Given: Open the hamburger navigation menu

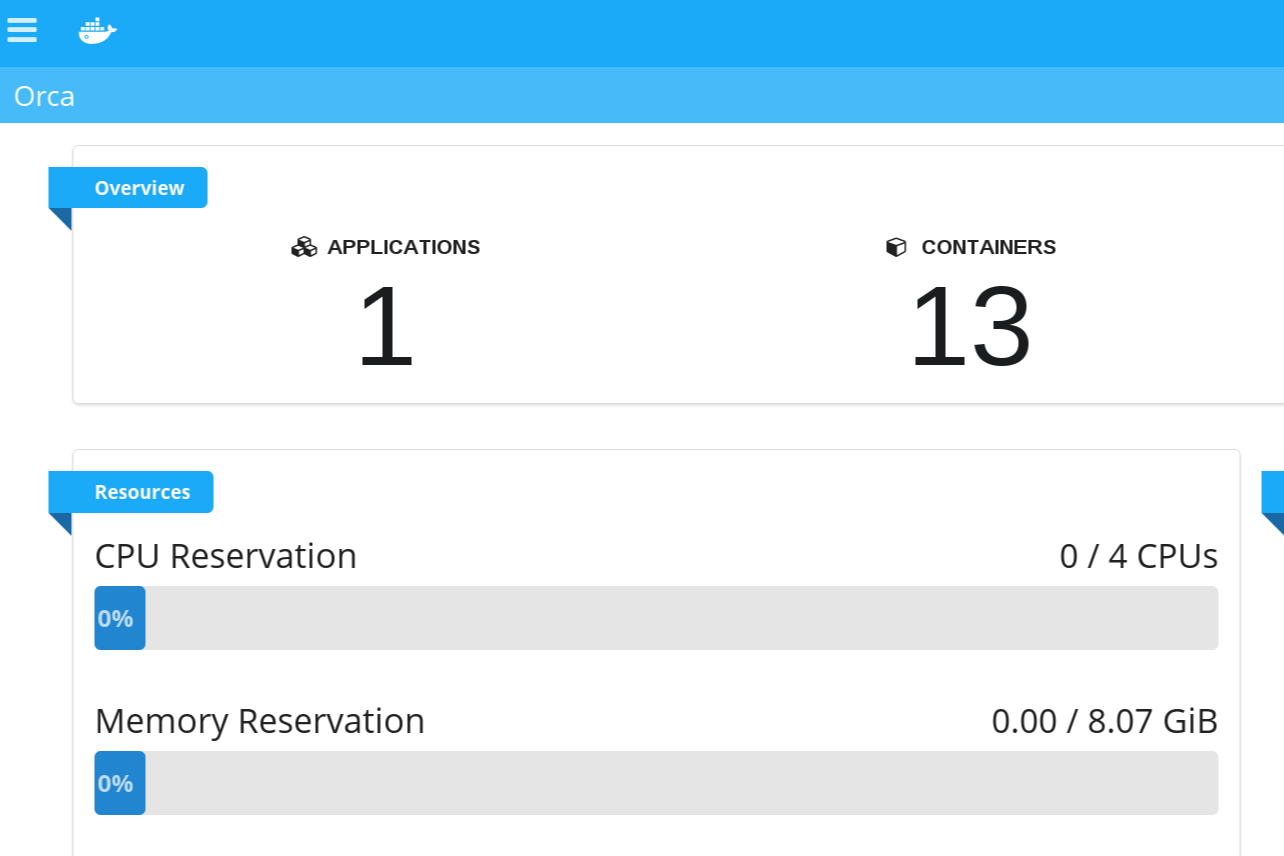Looking at the screenshot, I should pos(22,30).
